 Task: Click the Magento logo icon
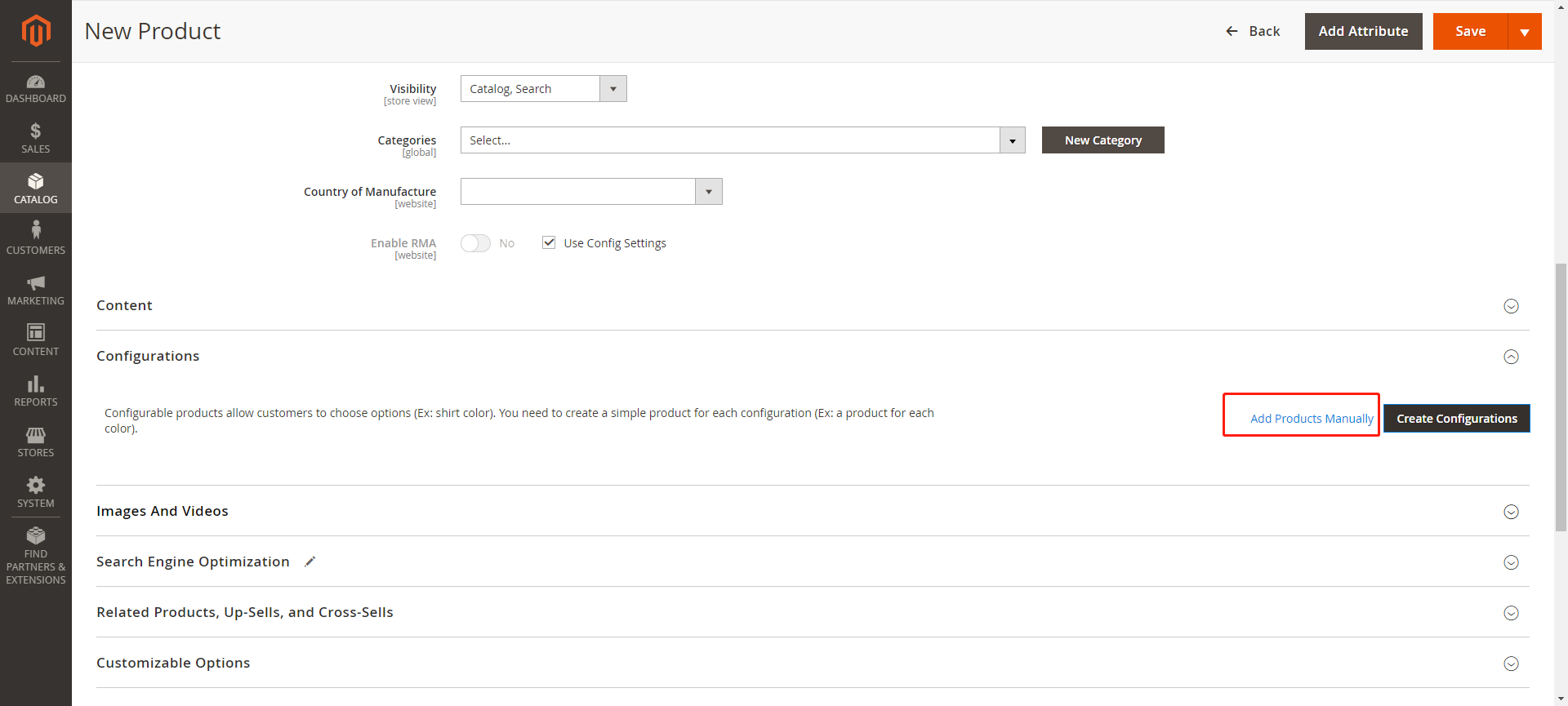[35, 31]
